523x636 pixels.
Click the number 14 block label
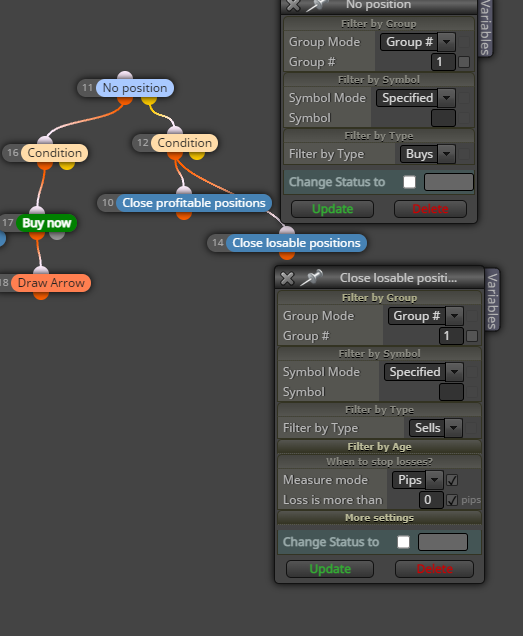pyautogui.click(x=217, y=243)
